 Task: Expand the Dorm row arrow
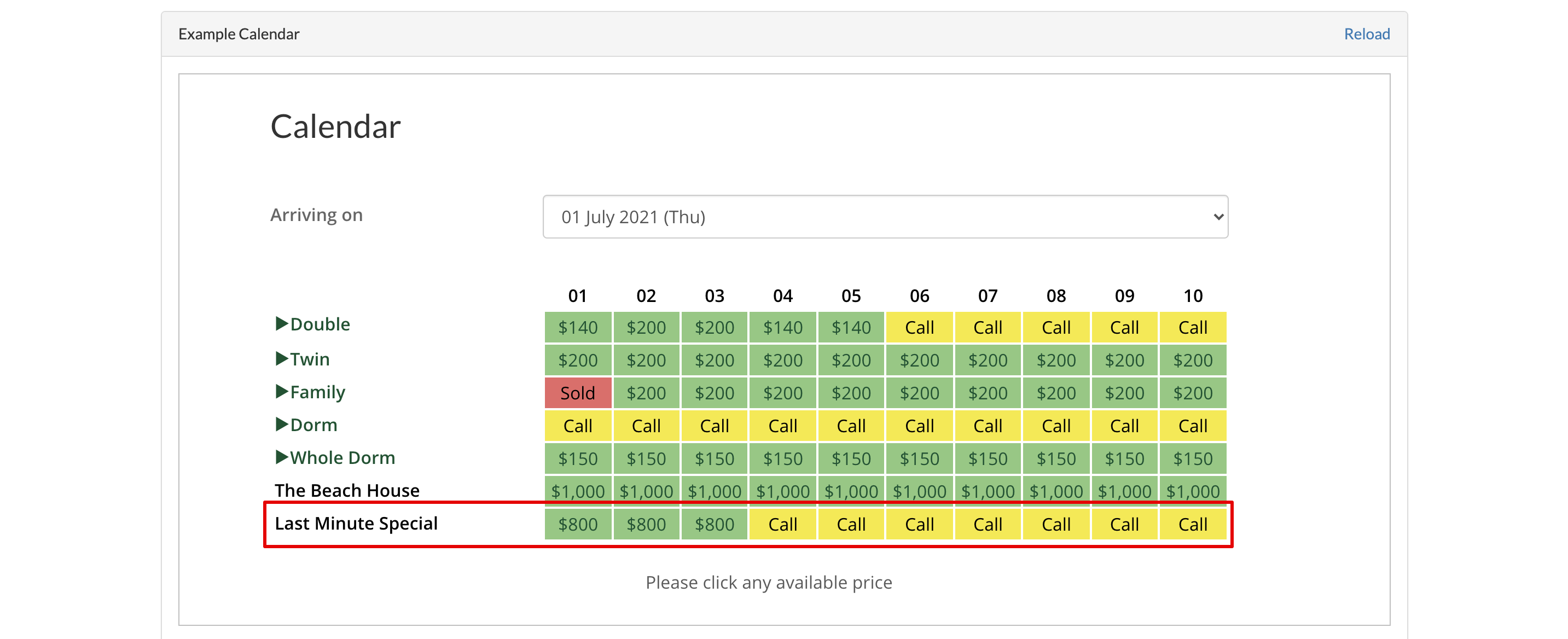[281, 424]
